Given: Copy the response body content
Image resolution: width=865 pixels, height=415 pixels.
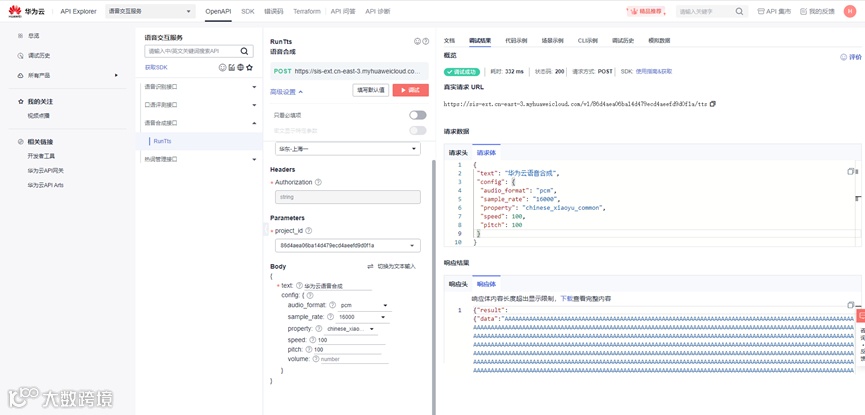Looking at the screenshot, I should click(x=851, y=305).
